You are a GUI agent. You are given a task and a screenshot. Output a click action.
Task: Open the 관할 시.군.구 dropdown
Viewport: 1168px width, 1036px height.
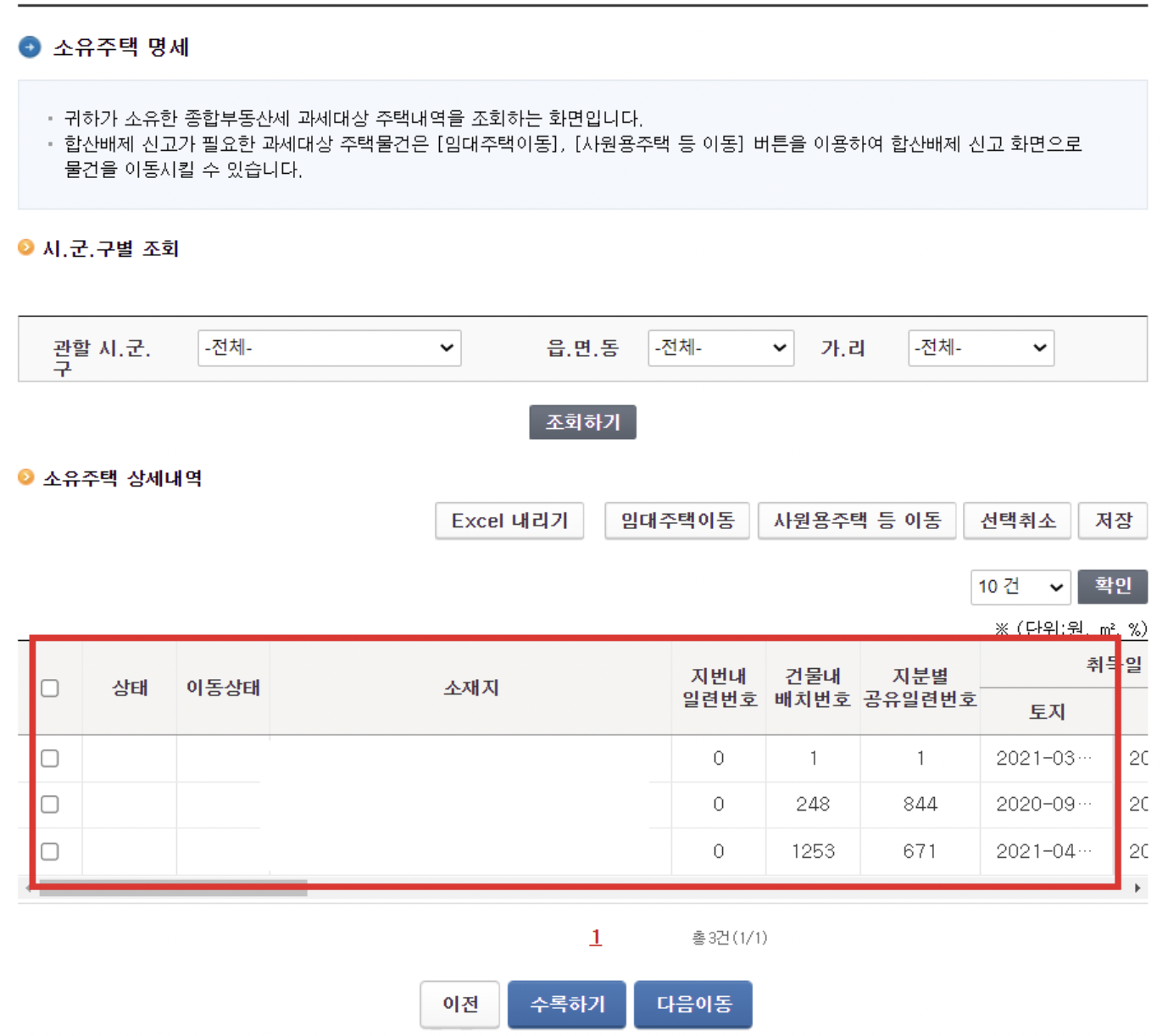[x=331, y=348]
